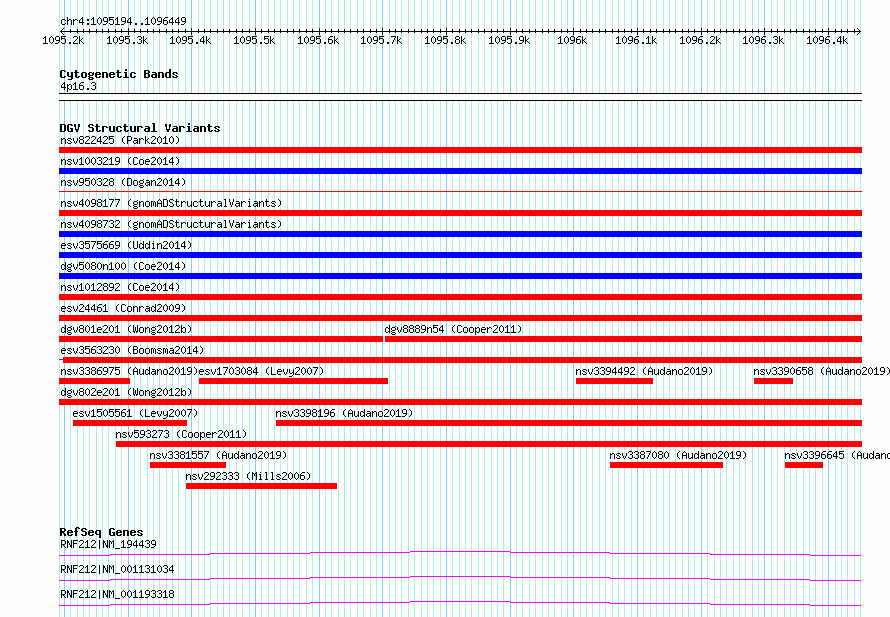Click the nsv292333 (Mills2006) label

click(248, 476)
